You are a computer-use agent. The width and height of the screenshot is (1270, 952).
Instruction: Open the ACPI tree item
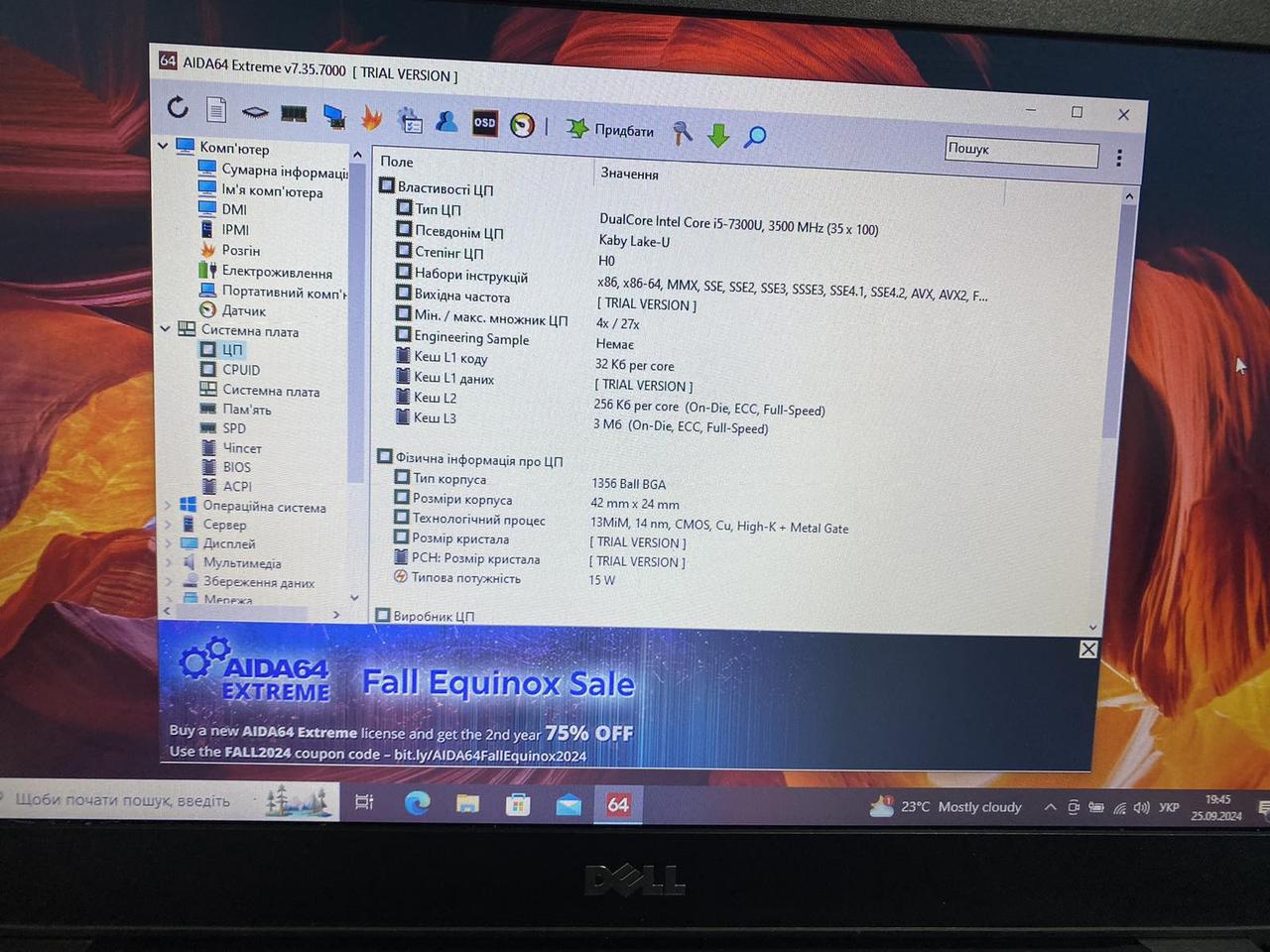pos(227,486)
